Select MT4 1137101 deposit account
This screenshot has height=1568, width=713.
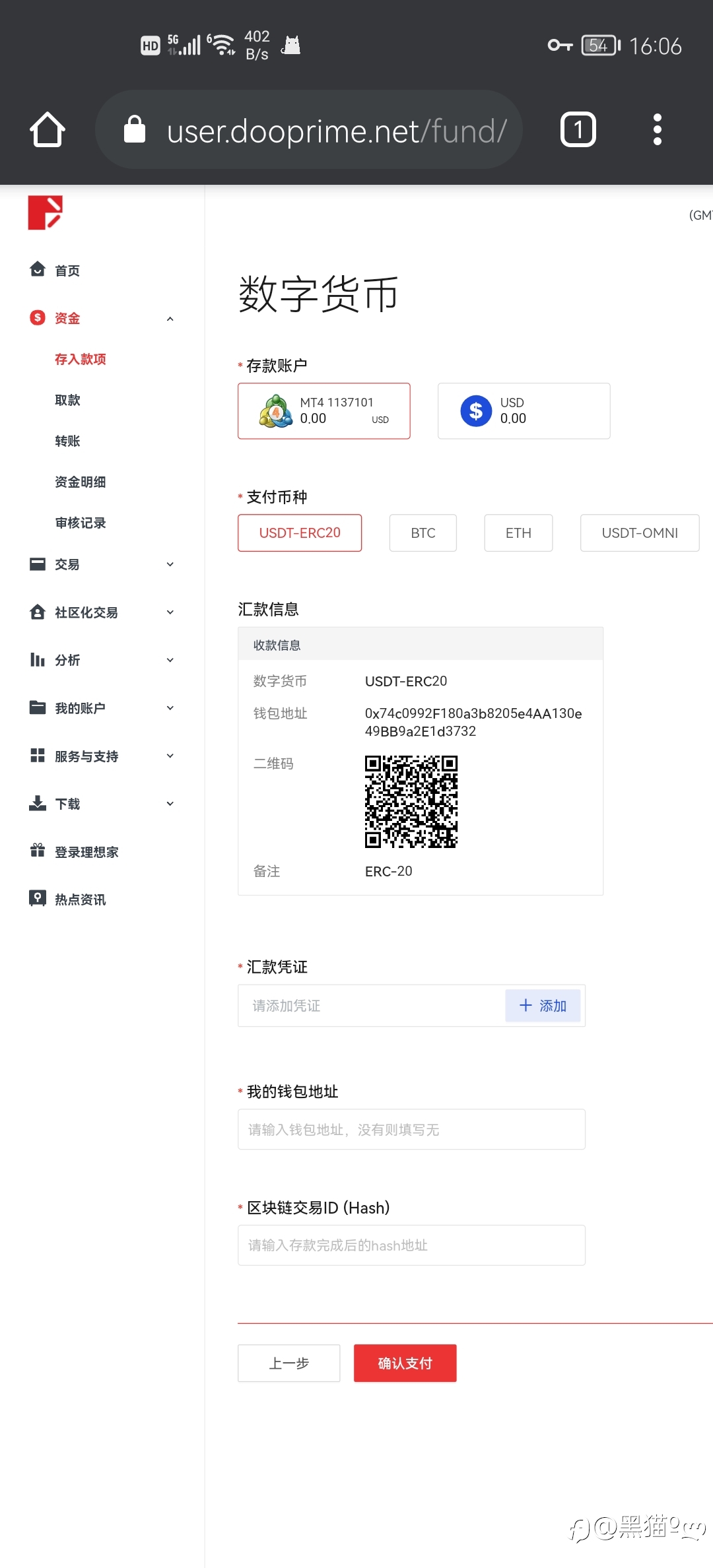[x=324, y=410]
